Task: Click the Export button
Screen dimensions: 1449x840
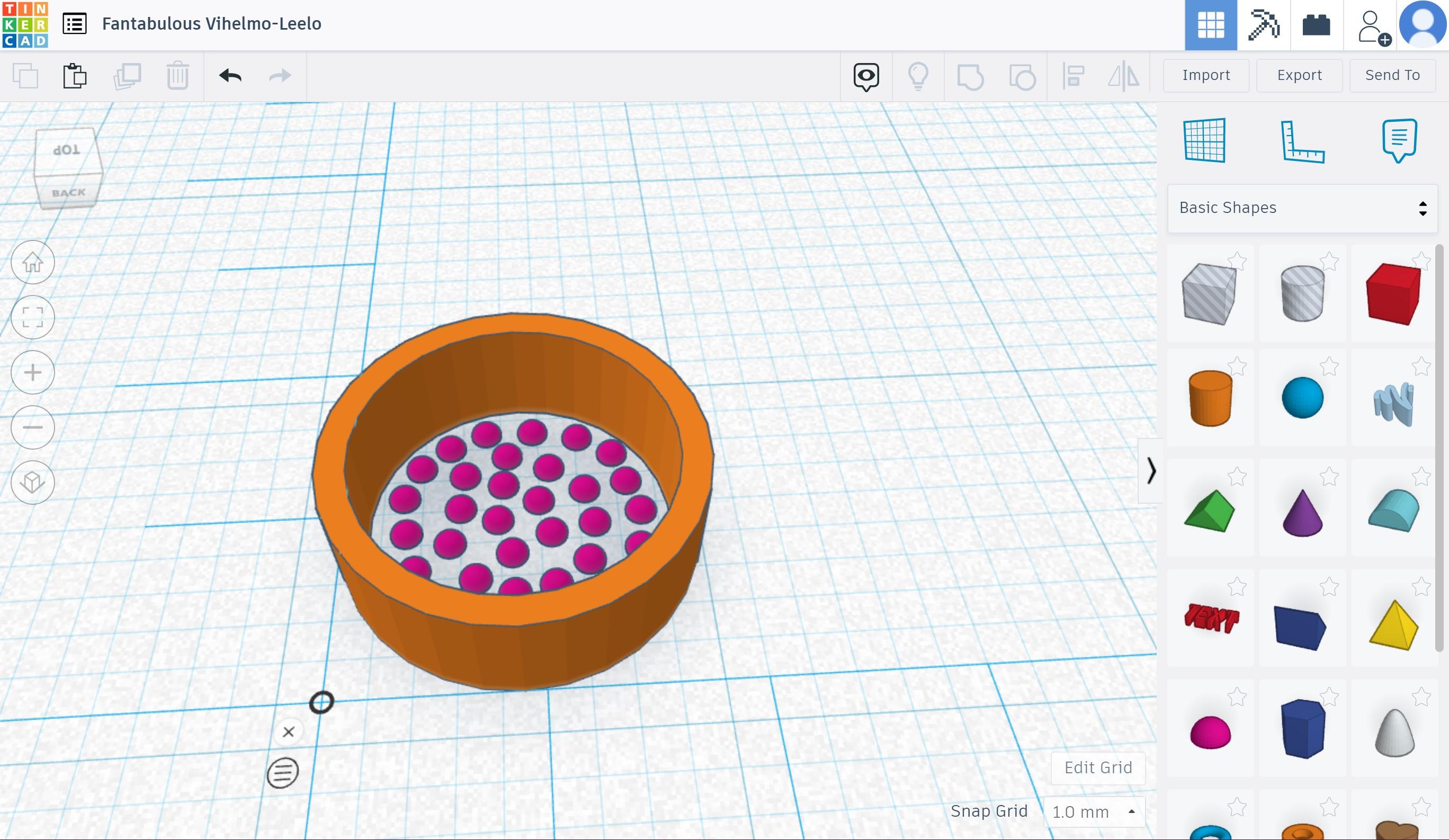Action: coord(1299,75)
